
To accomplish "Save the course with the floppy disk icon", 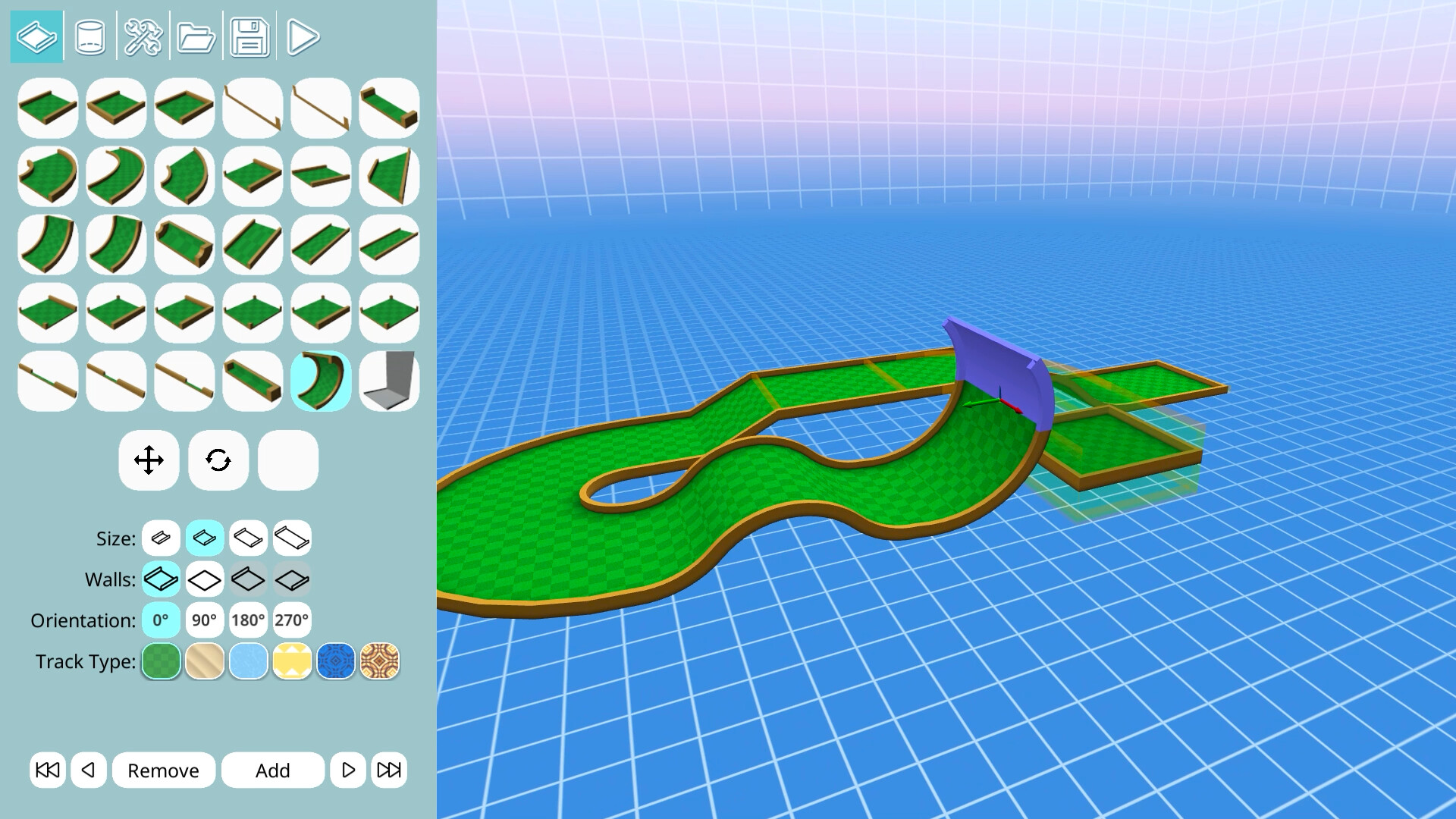I will click(x=250, y=36).
